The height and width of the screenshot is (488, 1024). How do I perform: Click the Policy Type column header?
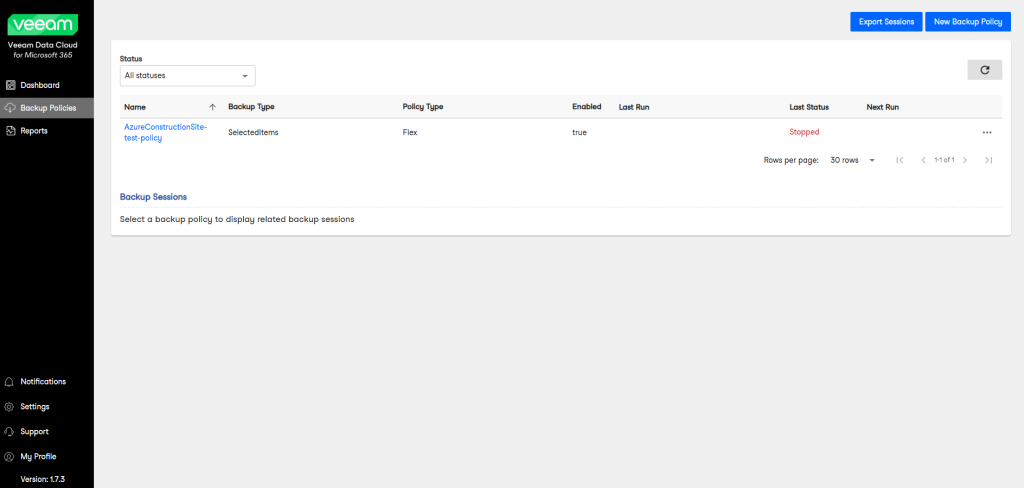423,106
